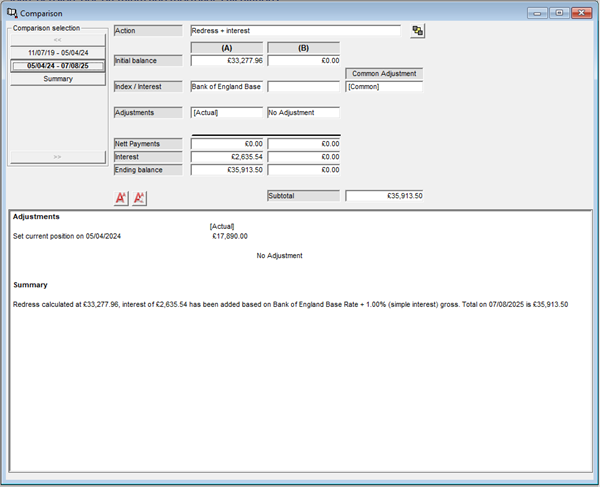Click the Adjustments row label

pyautogui.click(x=148, y=112)
